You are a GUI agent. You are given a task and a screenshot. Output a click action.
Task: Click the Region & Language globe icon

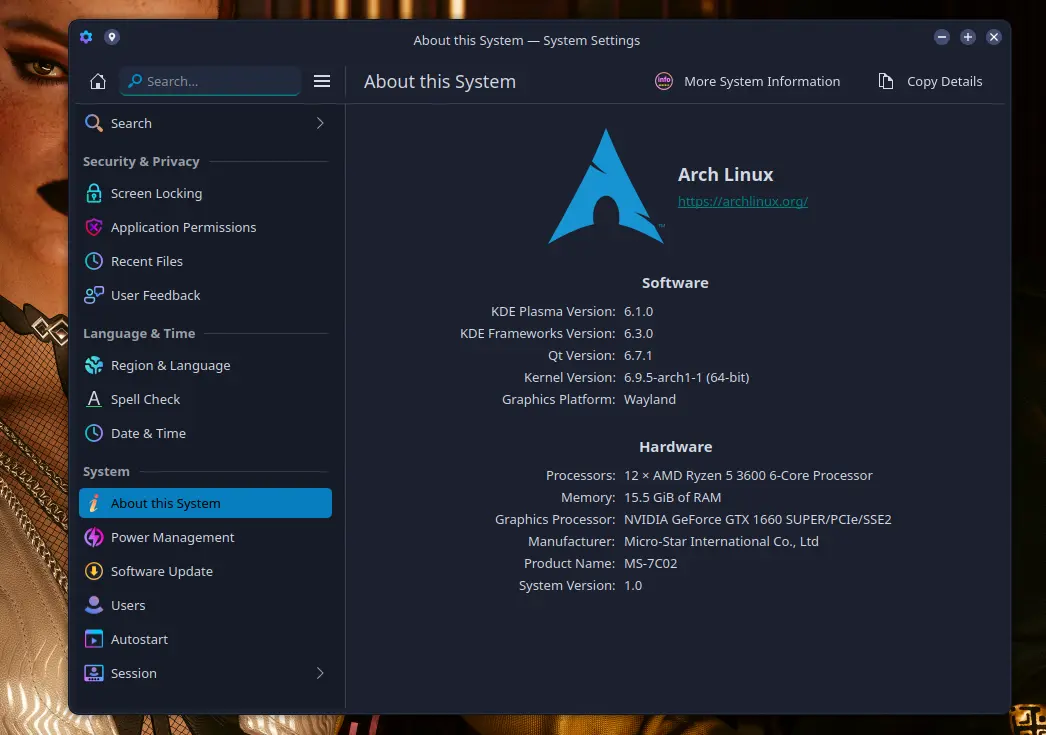click(94, 365)
